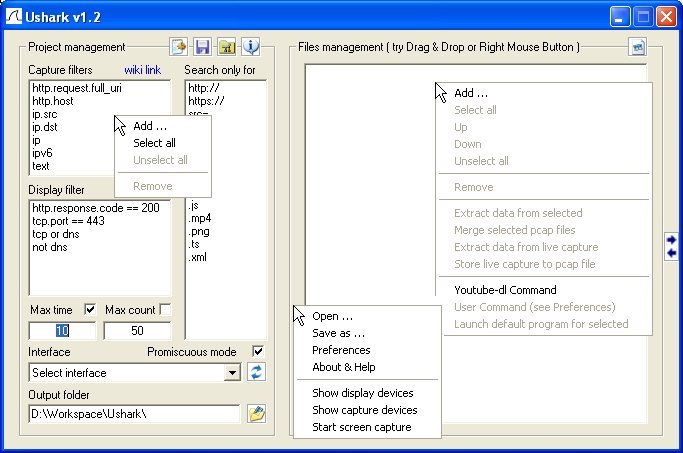Click the Output folder path field
This screenshot has height=453, width=683.
click(134, 414)
